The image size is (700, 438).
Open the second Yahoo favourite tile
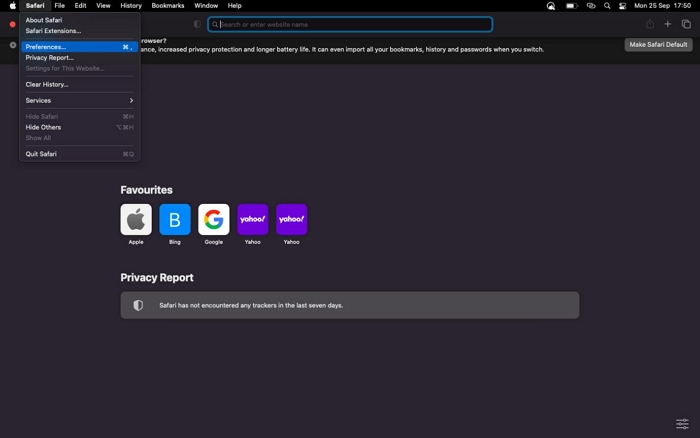click(x=292, y=219)
